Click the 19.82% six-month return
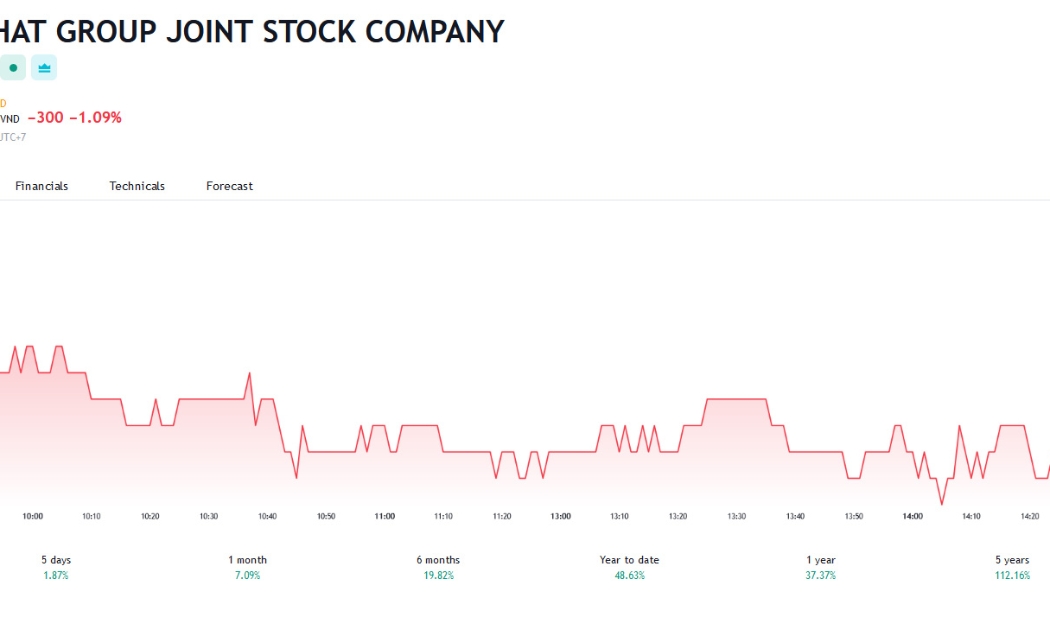Viewport: 1050px width, 630px height. coord(439,575)
